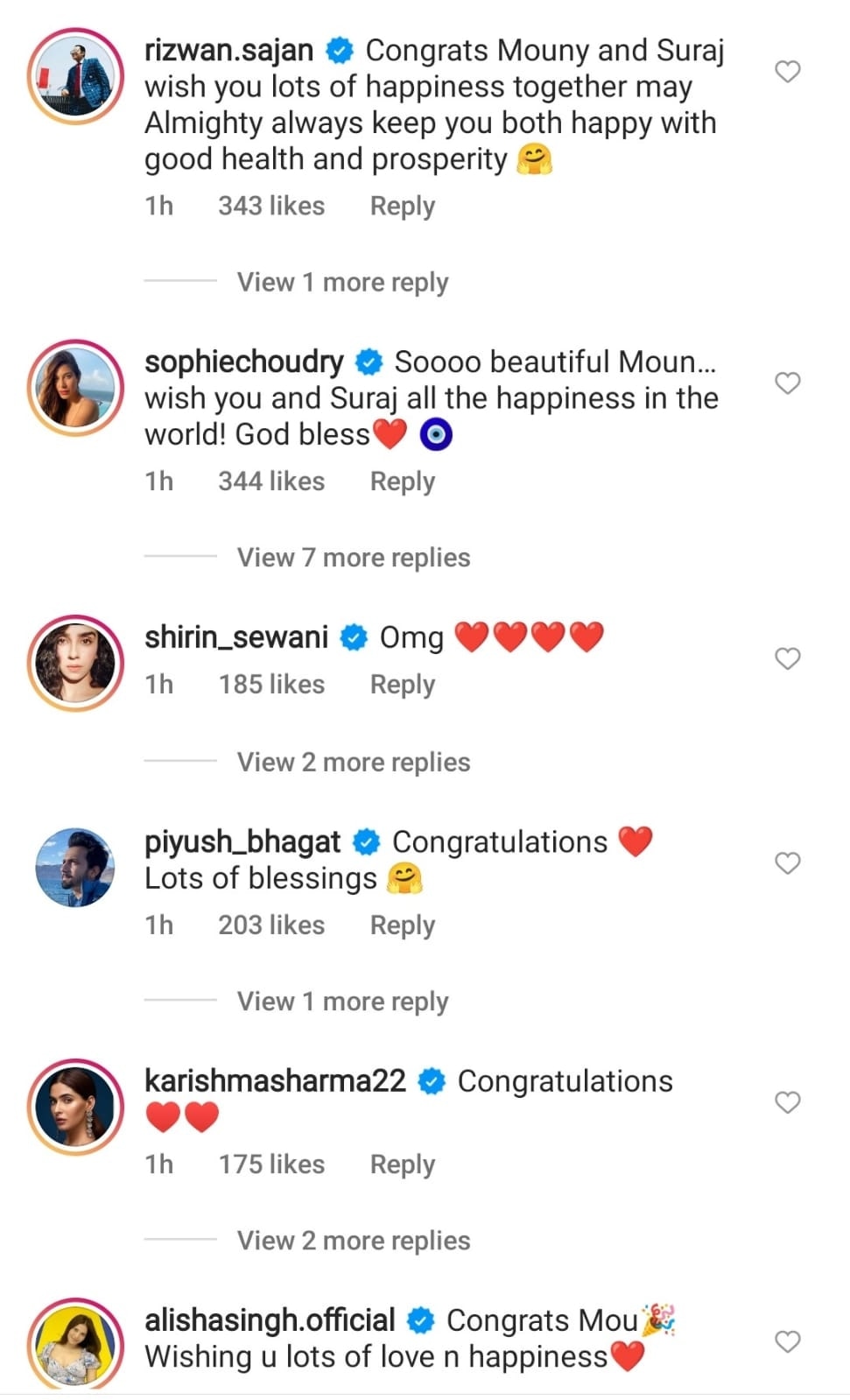The width and height of the screenshot is (850, 1400).
Task: Tap heart icon on sophiechoudry's comment
Action: click(x=788, y=383)
